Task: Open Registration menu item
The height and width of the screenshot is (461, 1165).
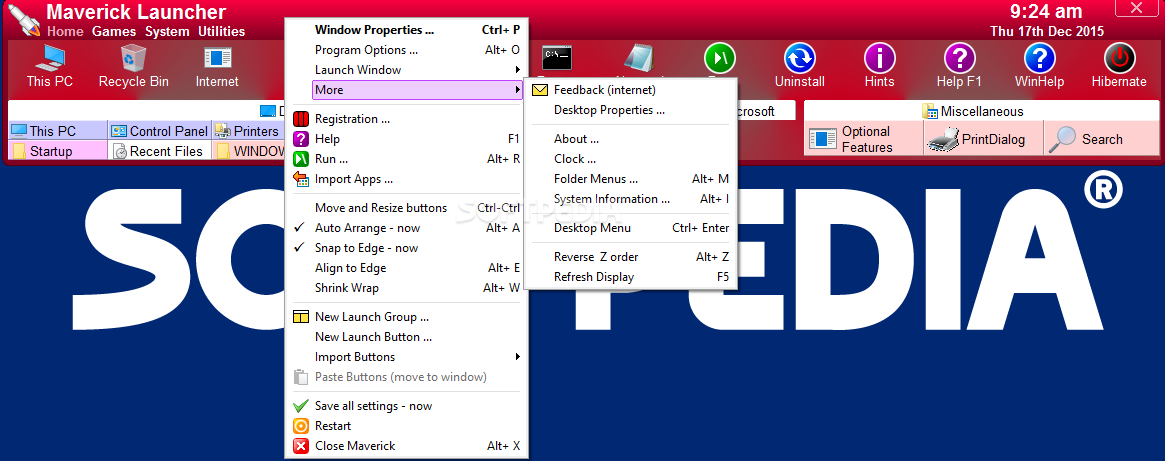Action: point(406,119)
